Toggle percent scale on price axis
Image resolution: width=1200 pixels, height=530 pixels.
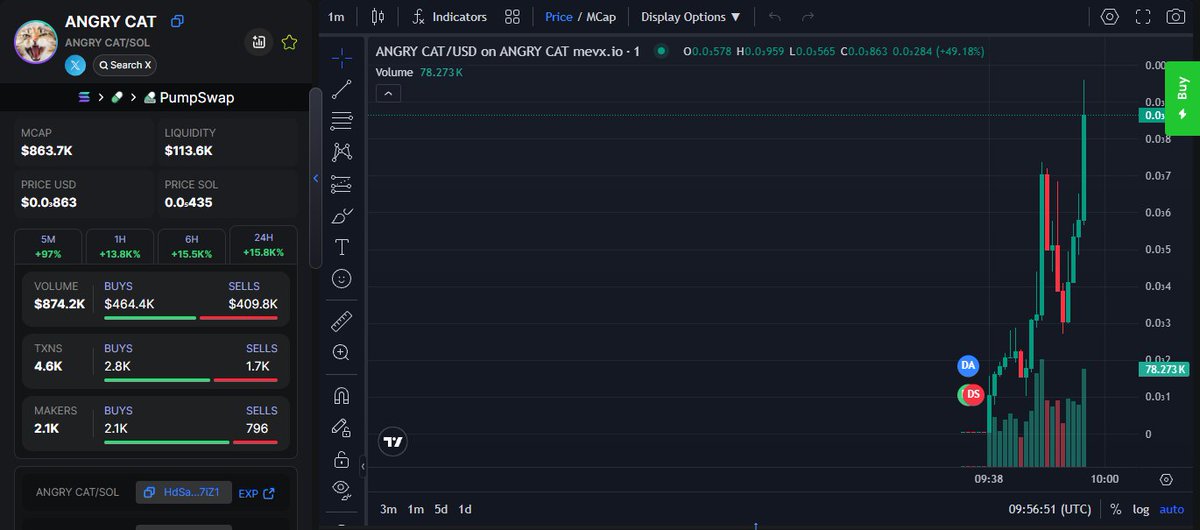[x=1116, y=509]
